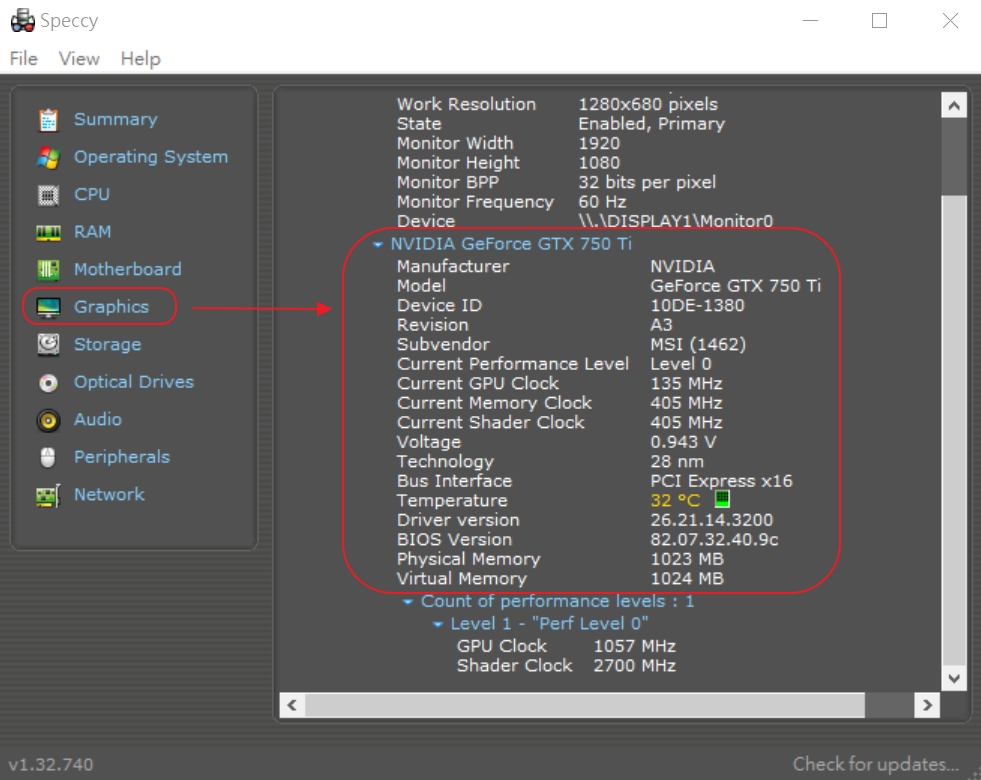981x780 pixels.
Task: Open the Storage section
Action: [108, 345]
